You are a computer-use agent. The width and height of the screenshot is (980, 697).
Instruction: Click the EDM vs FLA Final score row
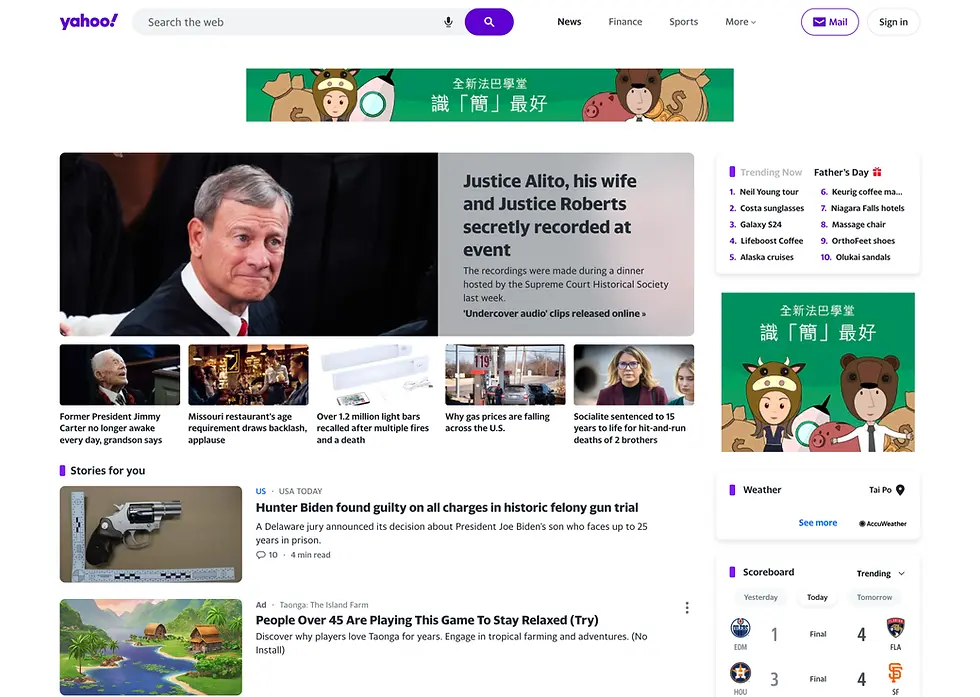818,634
